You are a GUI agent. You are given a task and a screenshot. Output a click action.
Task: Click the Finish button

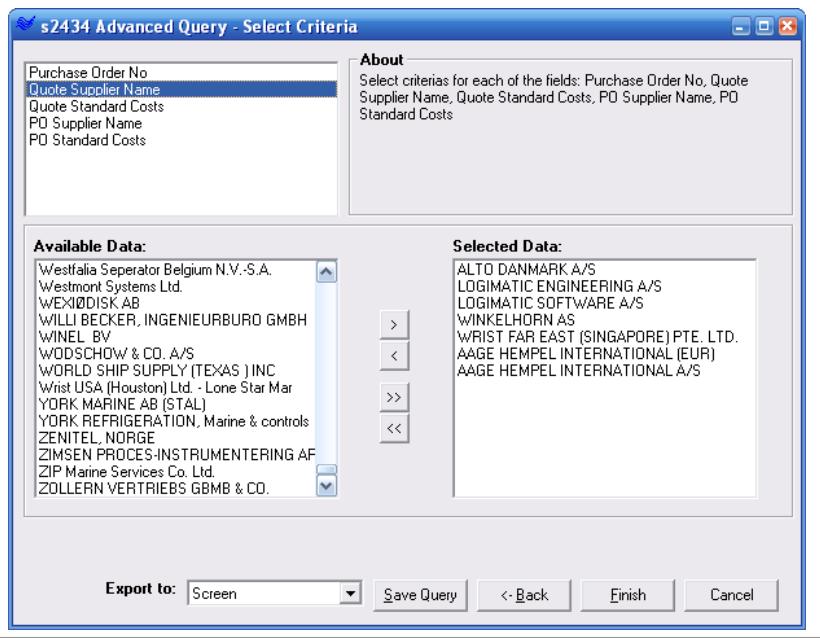click(x=628, y=595)
